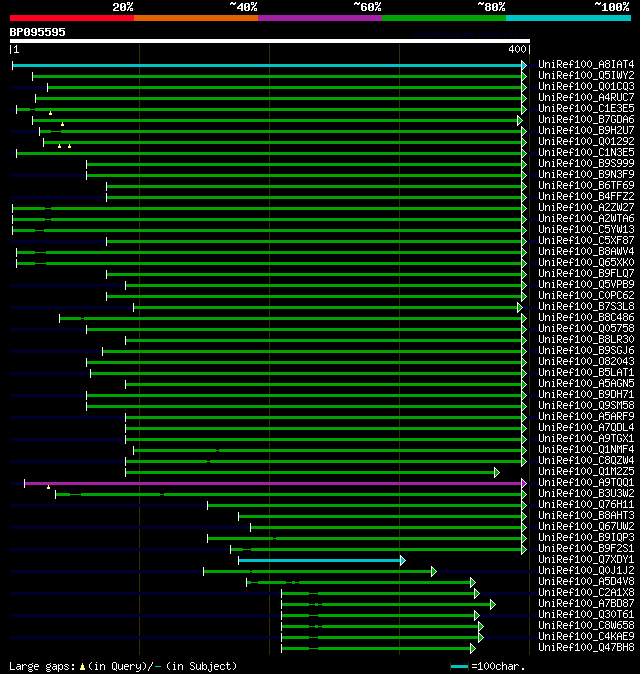Click the green ~80% identity color swatch

tap(444, 18)
